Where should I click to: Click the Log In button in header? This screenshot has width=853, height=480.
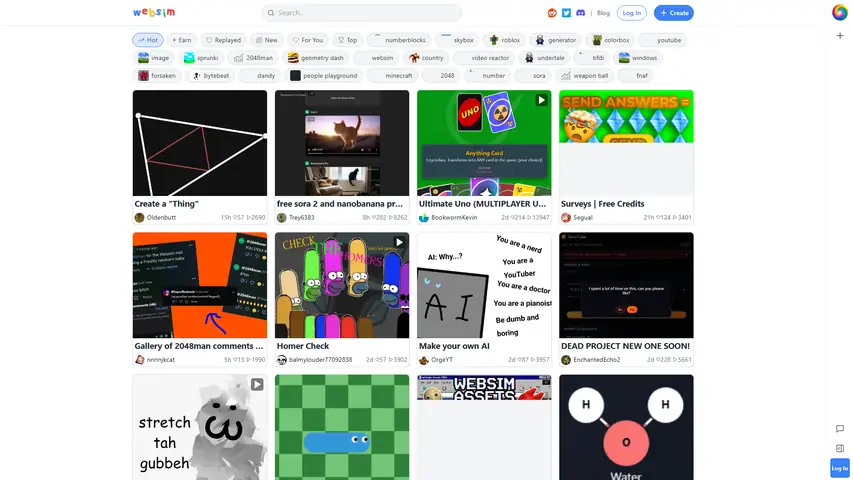coord(632,13)
